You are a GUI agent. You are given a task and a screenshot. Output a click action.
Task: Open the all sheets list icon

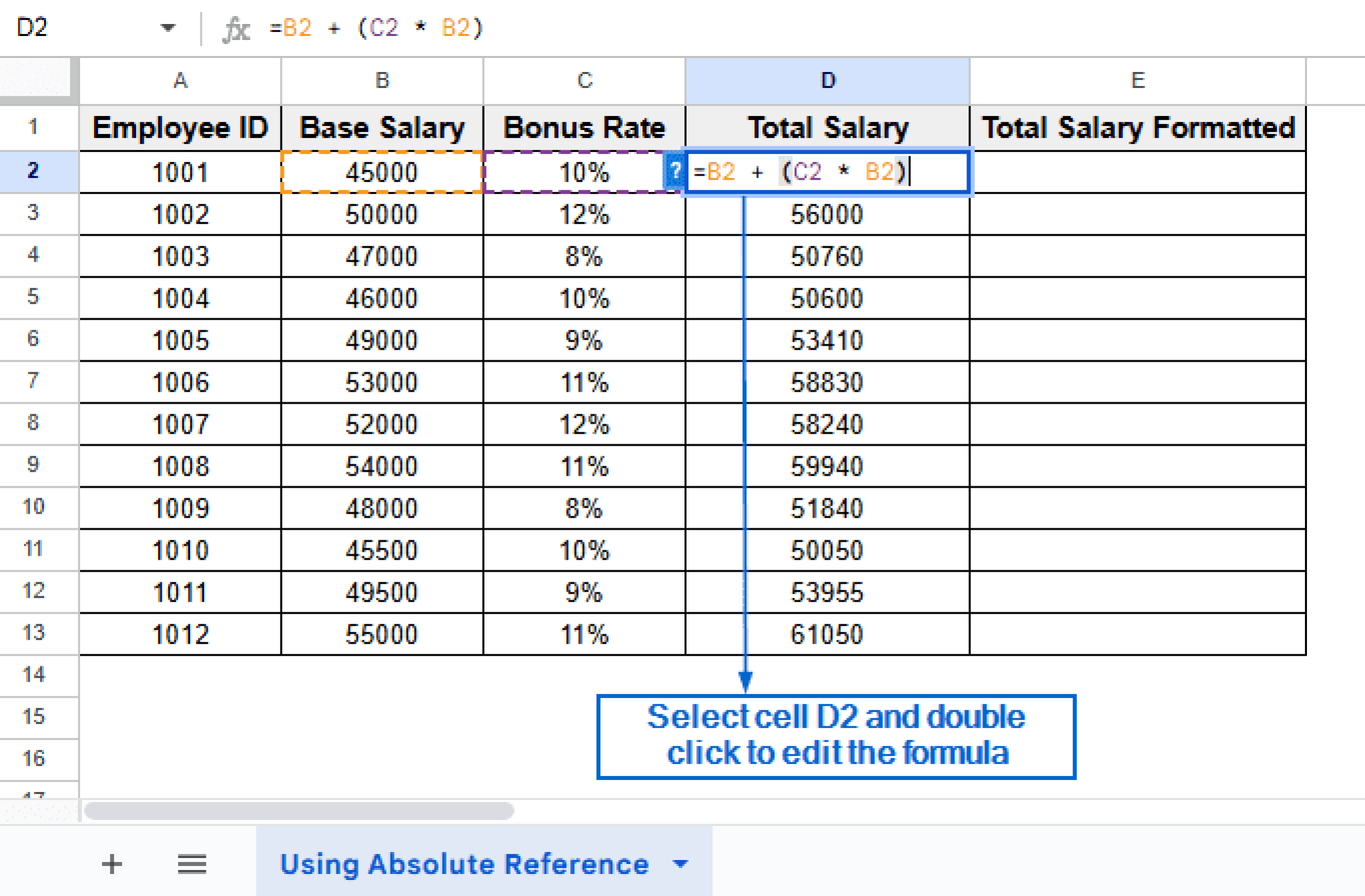tap(192, 864)
